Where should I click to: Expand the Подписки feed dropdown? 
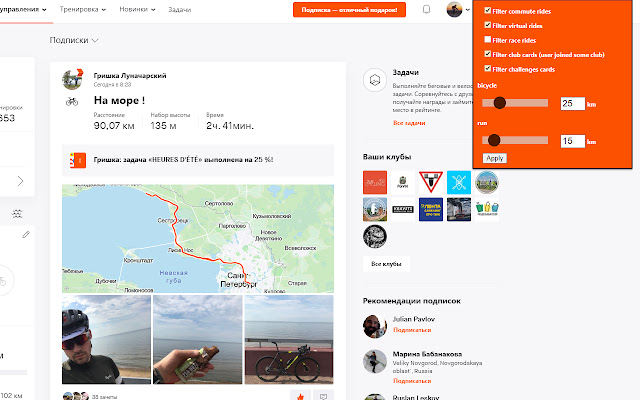[x=74, y=40]
